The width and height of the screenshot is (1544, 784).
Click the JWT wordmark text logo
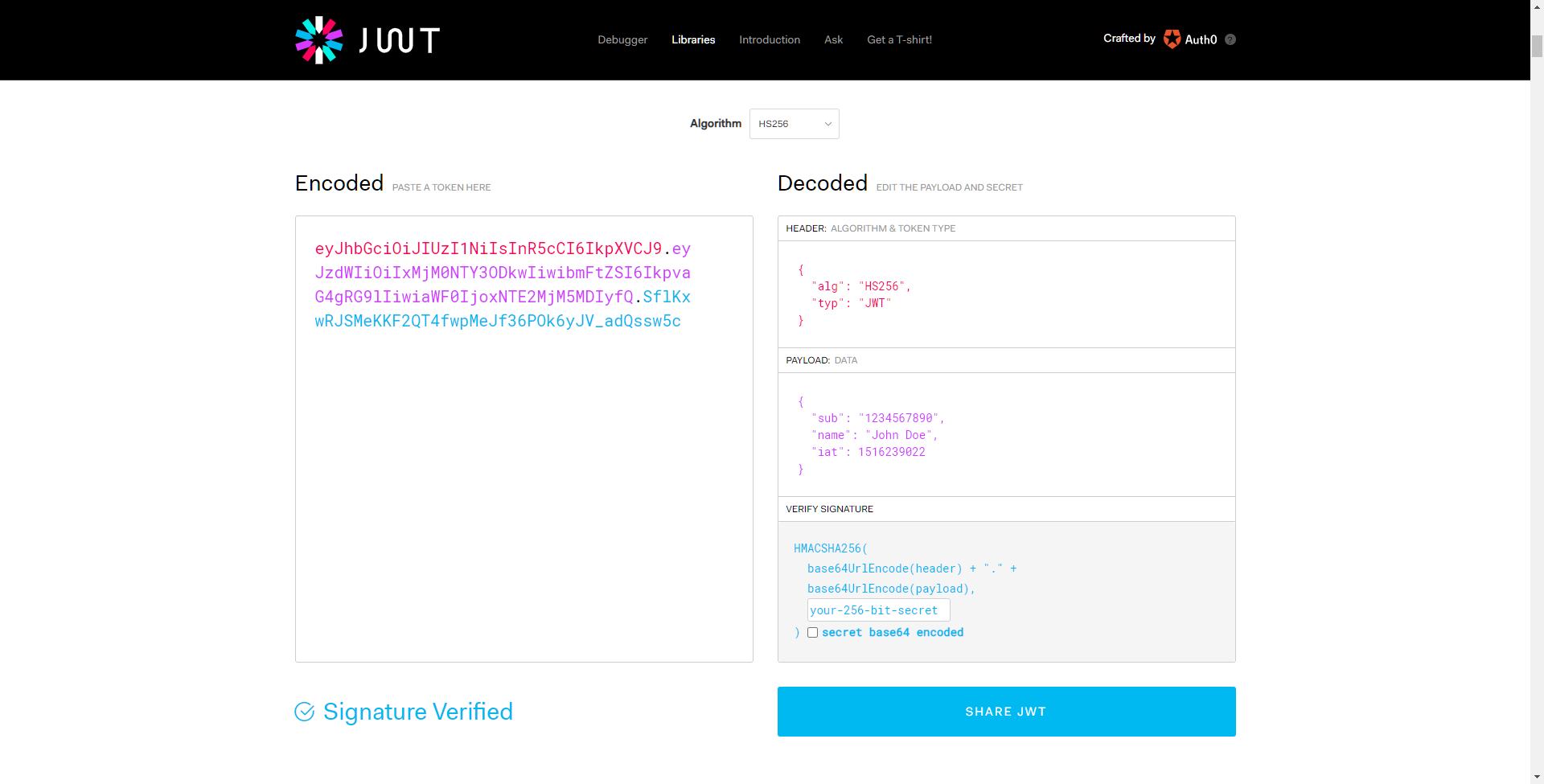click(x=399, y=40)
